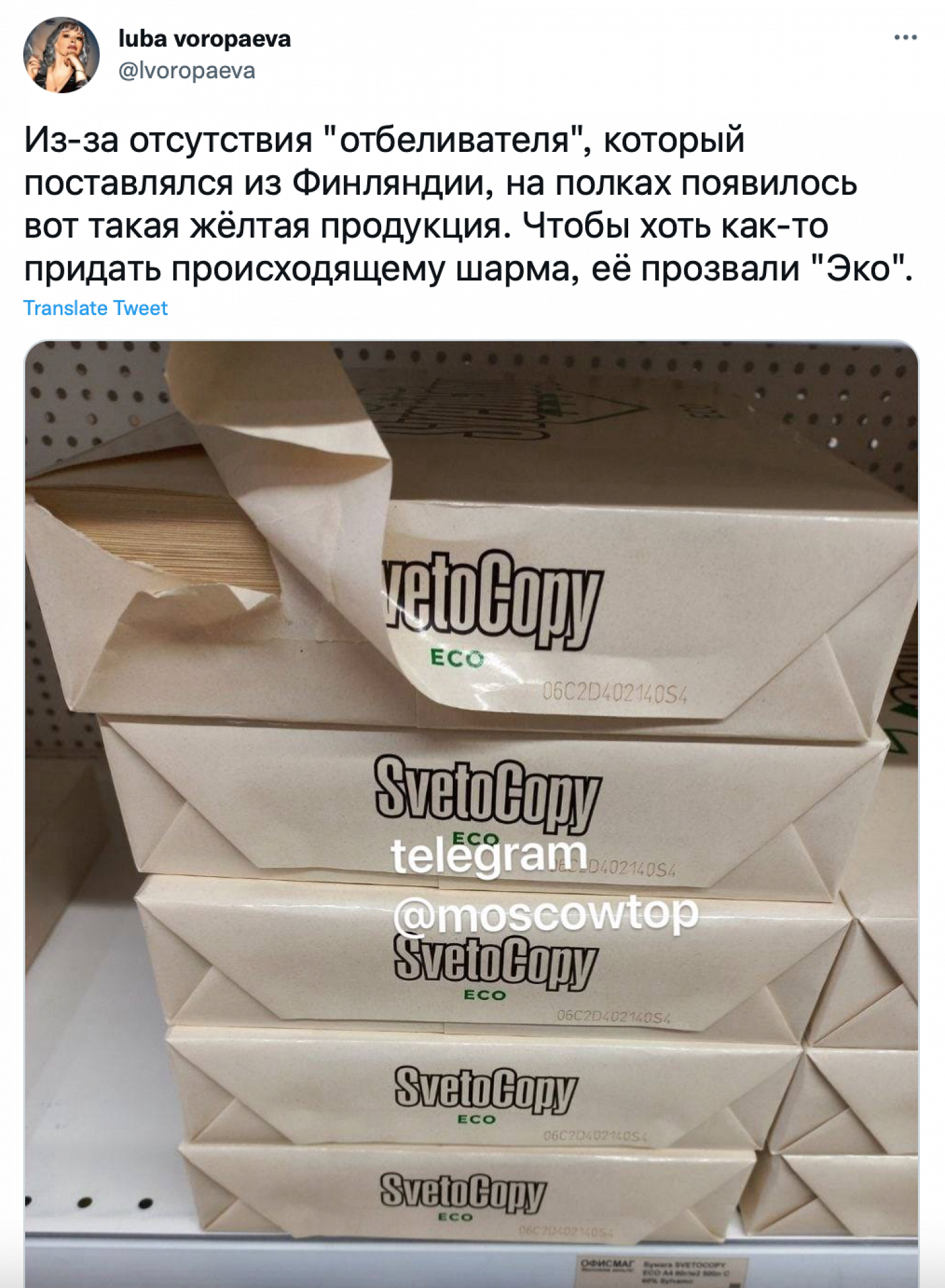Click the SvetoCopy logo on the bottom ream

click(463, 1192)
